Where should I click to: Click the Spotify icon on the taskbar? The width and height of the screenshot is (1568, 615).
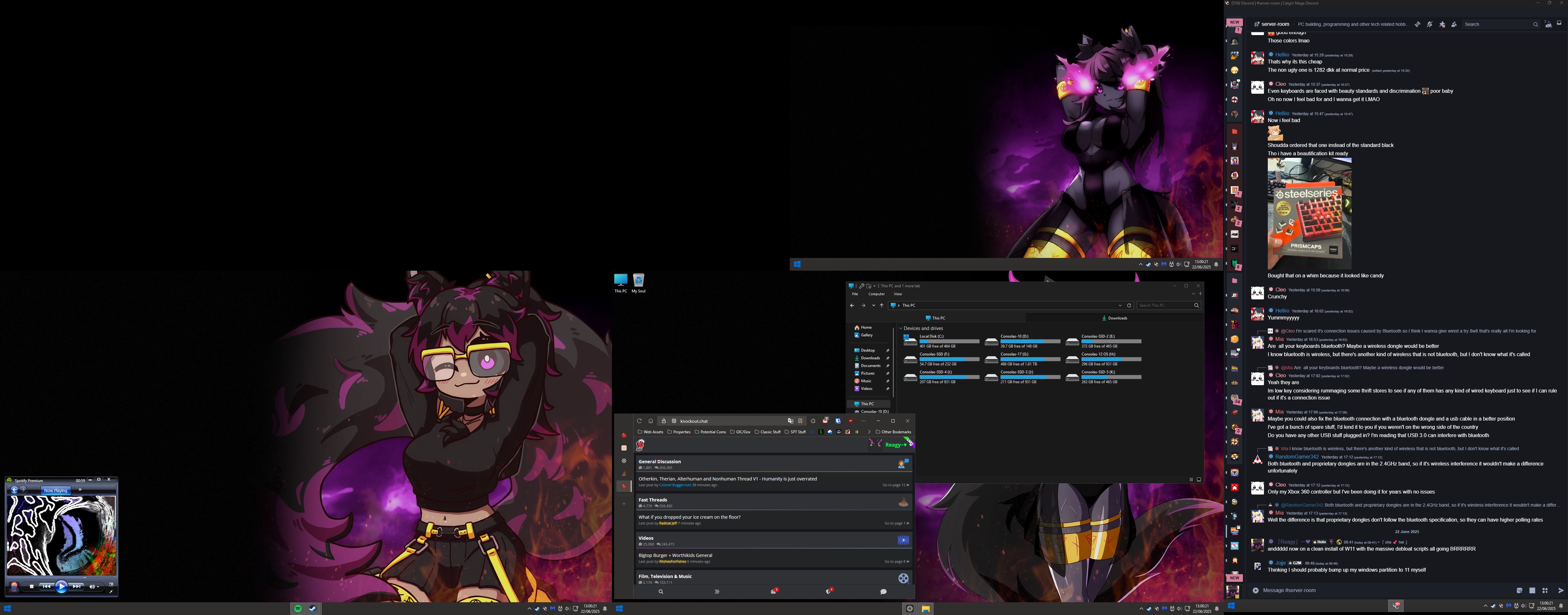click(298, 608)
